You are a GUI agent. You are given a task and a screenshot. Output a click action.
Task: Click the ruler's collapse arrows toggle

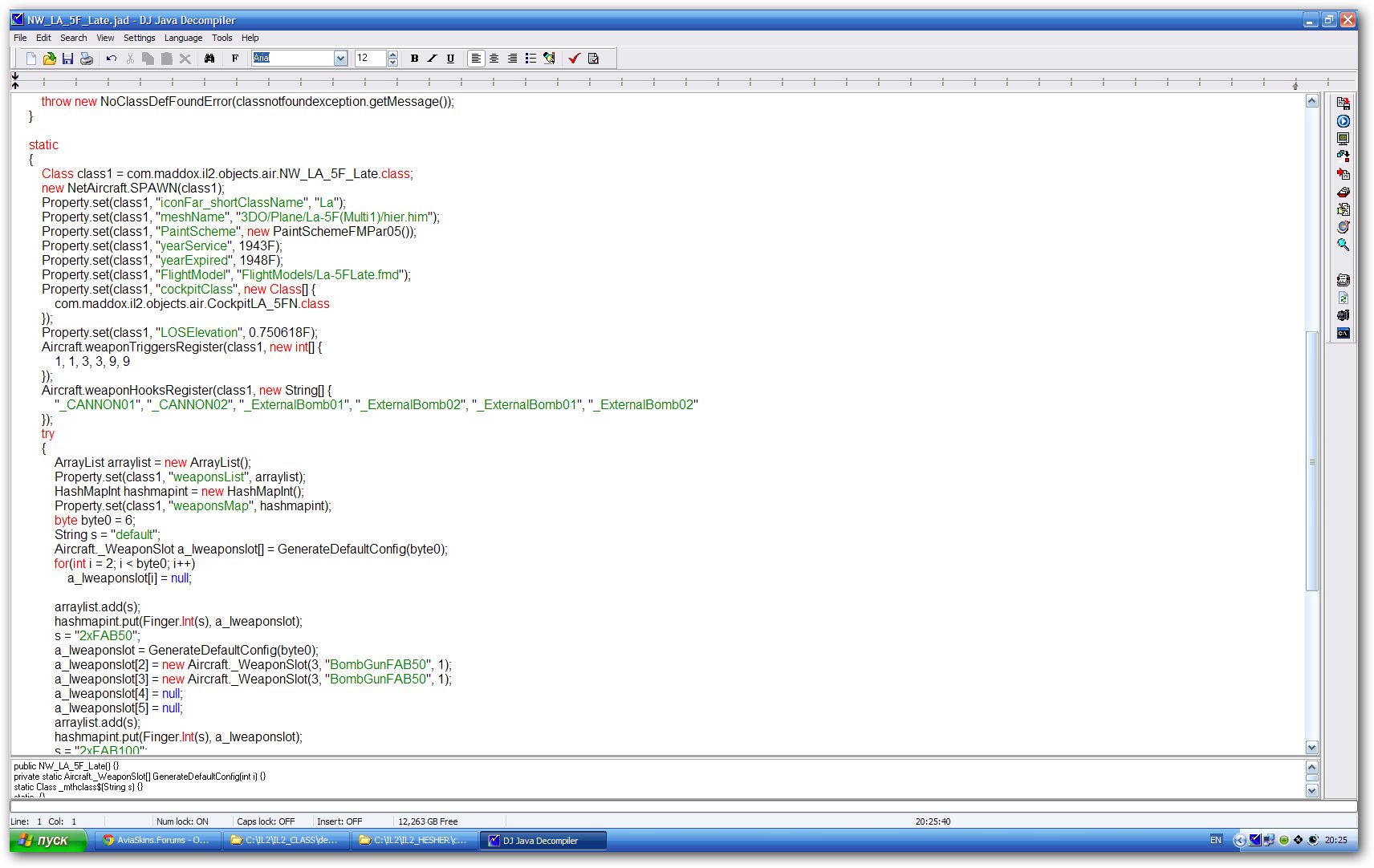tap(15, 79)
